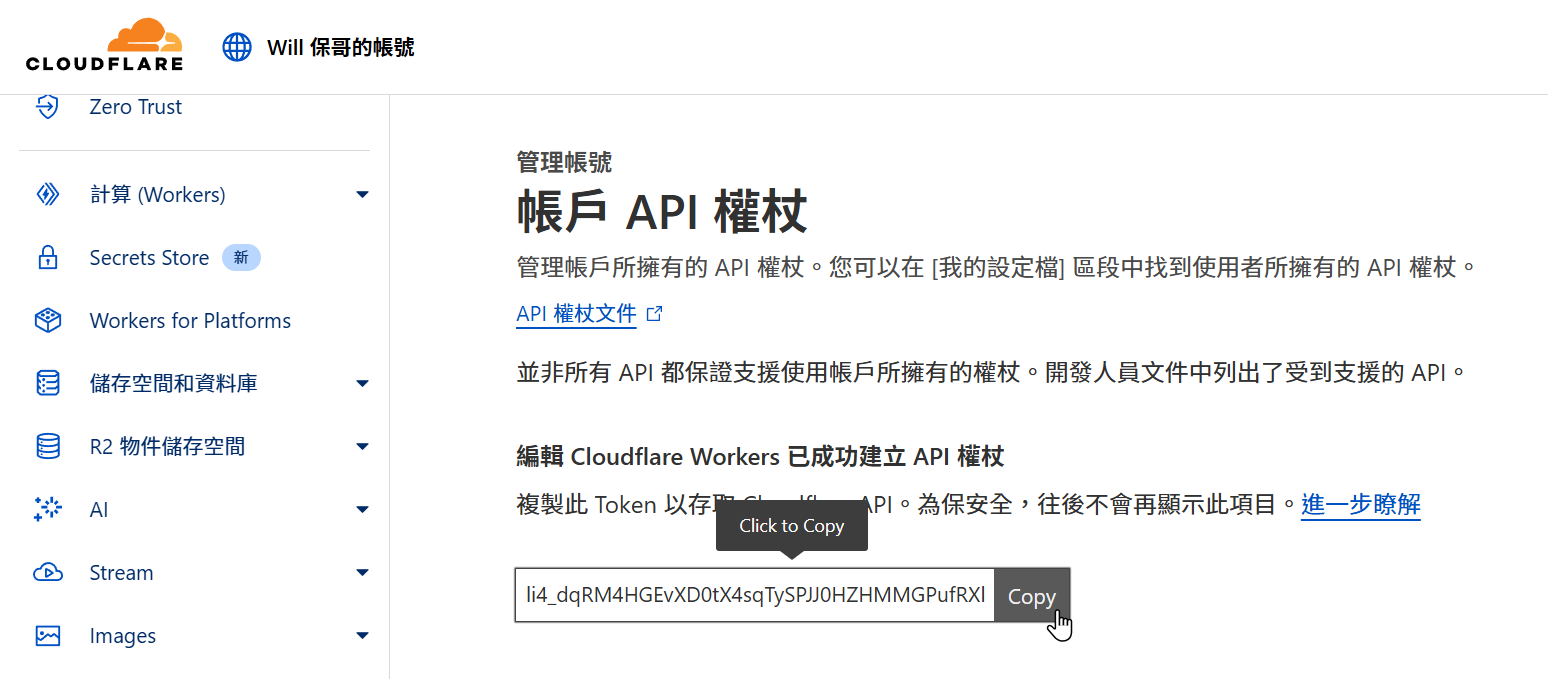Open Secrets Store in sidebar
The width and height of the screenshot is (1548, 679).
pyautogui.click(x=149, y=258)
